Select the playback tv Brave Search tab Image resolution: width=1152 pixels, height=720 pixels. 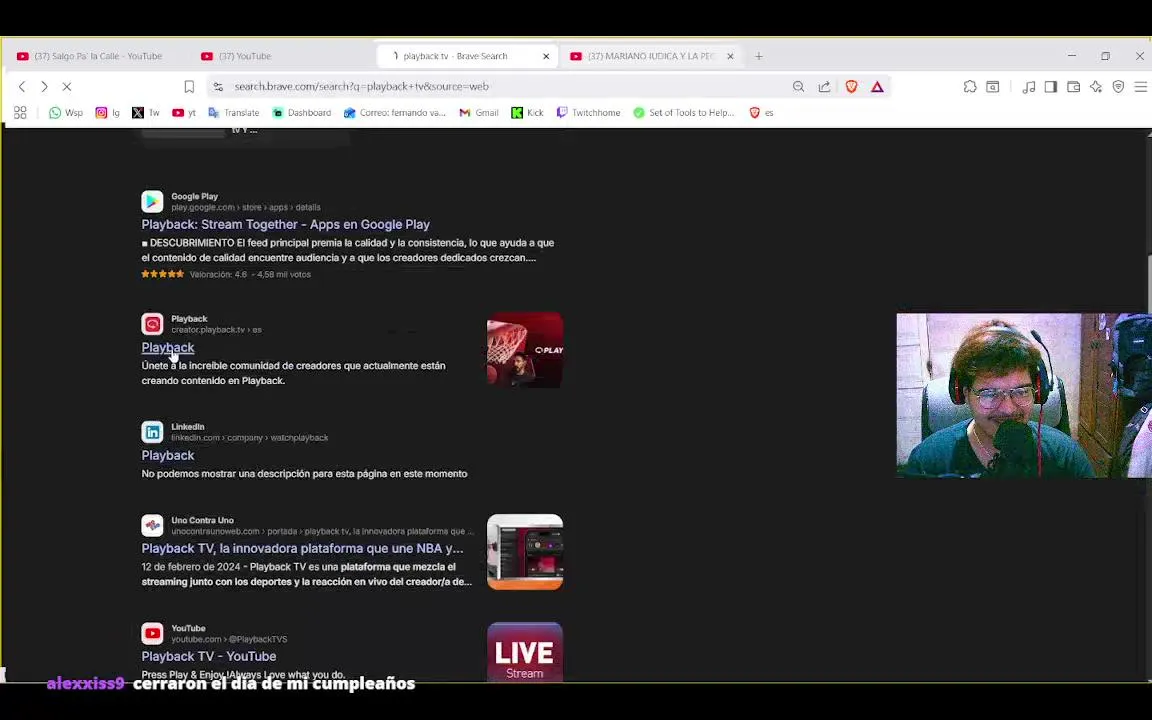[x=456, y=56]
